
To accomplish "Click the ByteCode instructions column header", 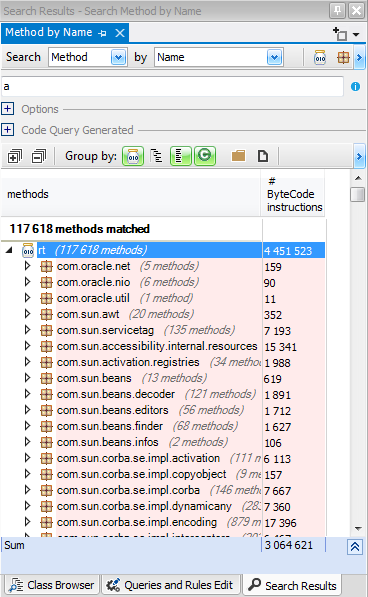I will pos(293,194).
